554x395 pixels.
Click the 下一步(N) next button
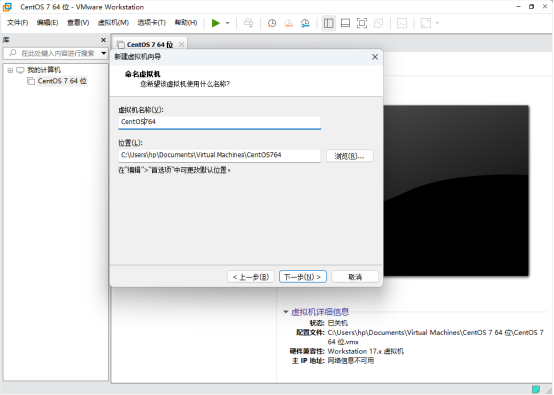point(303,277)
